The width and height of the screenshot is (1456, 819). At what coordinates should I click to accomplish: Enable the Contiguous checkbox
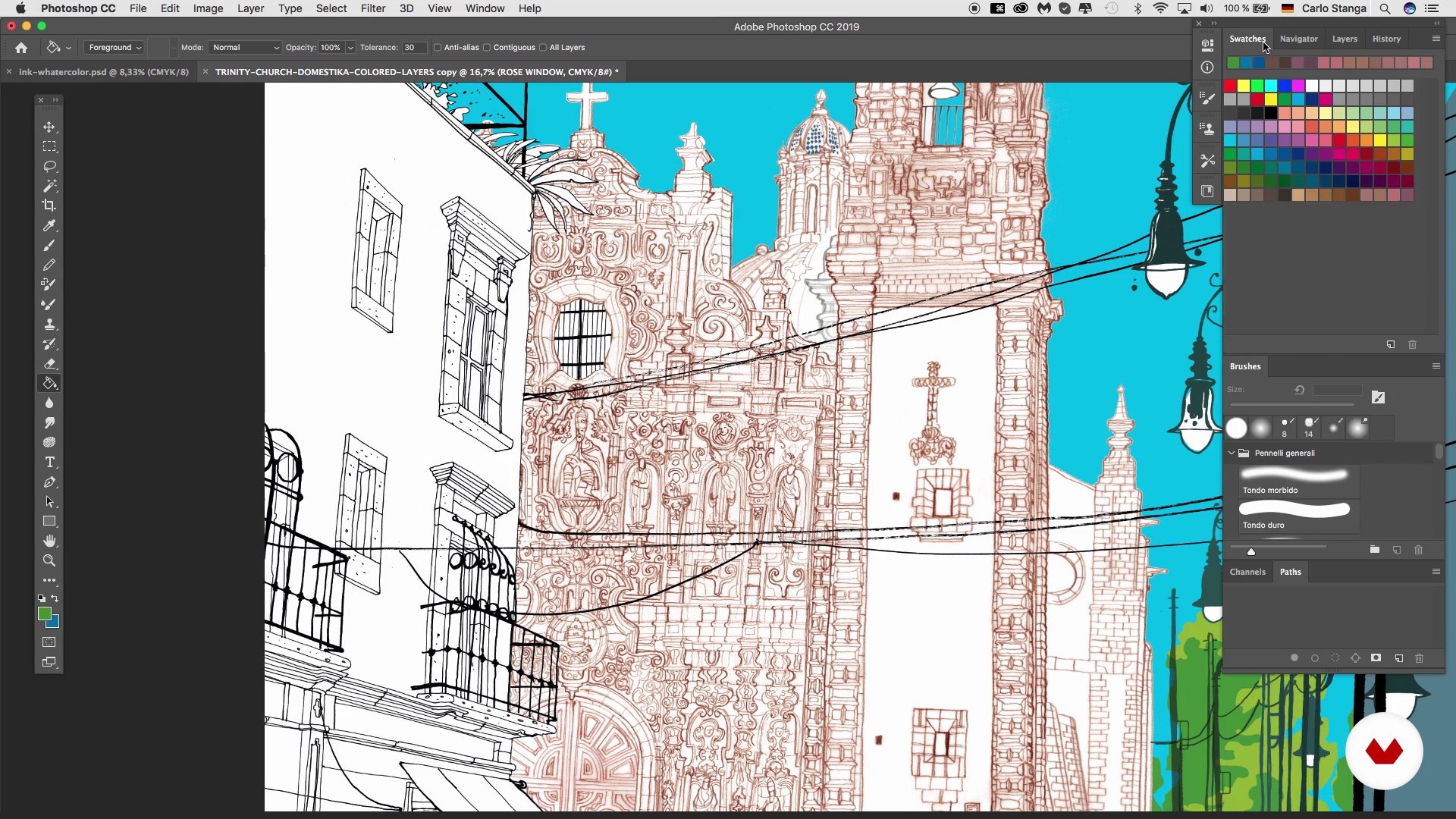(487, 48)
